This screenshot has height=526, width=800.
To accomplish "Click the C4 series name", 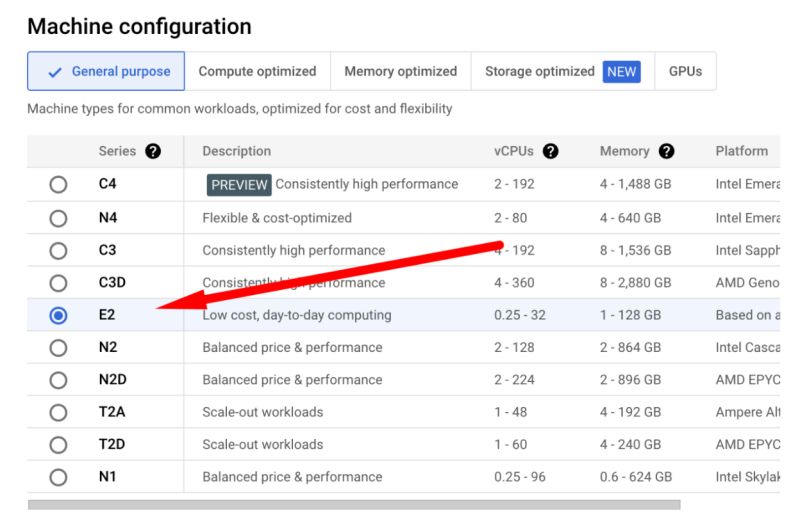I will (108, 184).
